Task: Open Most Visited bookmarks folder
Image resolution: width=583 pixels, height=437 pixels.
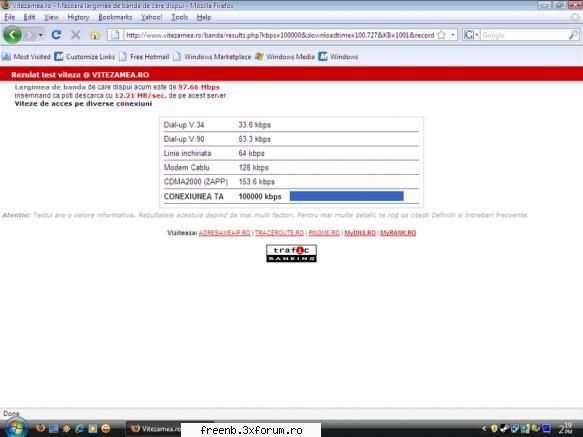Action: click(26, 57)
